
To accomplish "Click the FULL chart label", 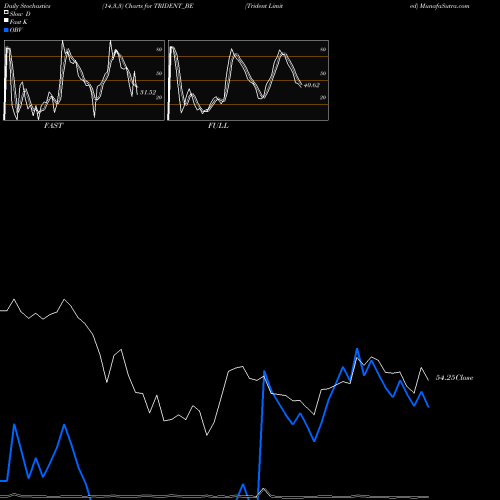I will pyautogui.click(x=218, y=126).
